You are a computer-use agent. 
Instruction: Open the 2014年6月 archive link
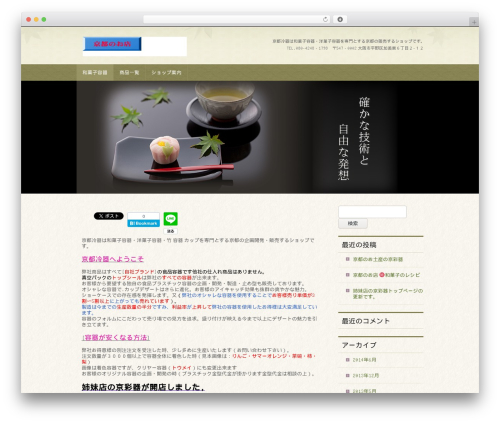(x=364, y=360)
